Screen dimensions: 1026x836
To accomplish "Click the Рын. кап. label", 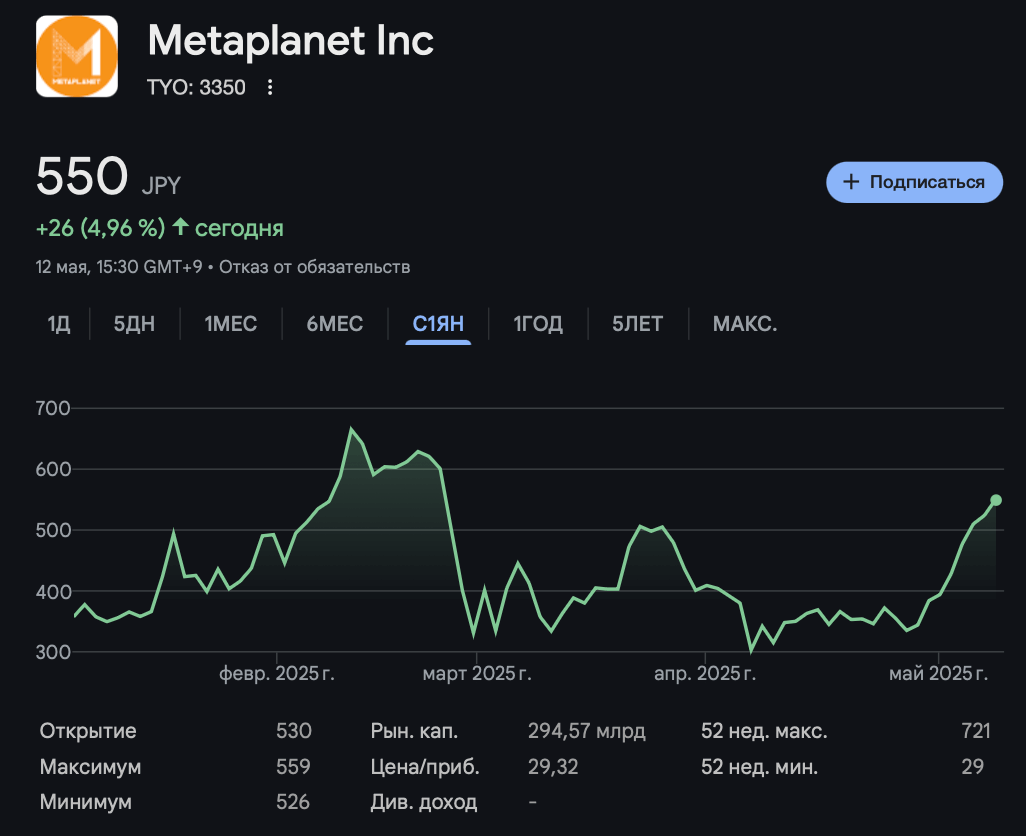I will (414, 731).
